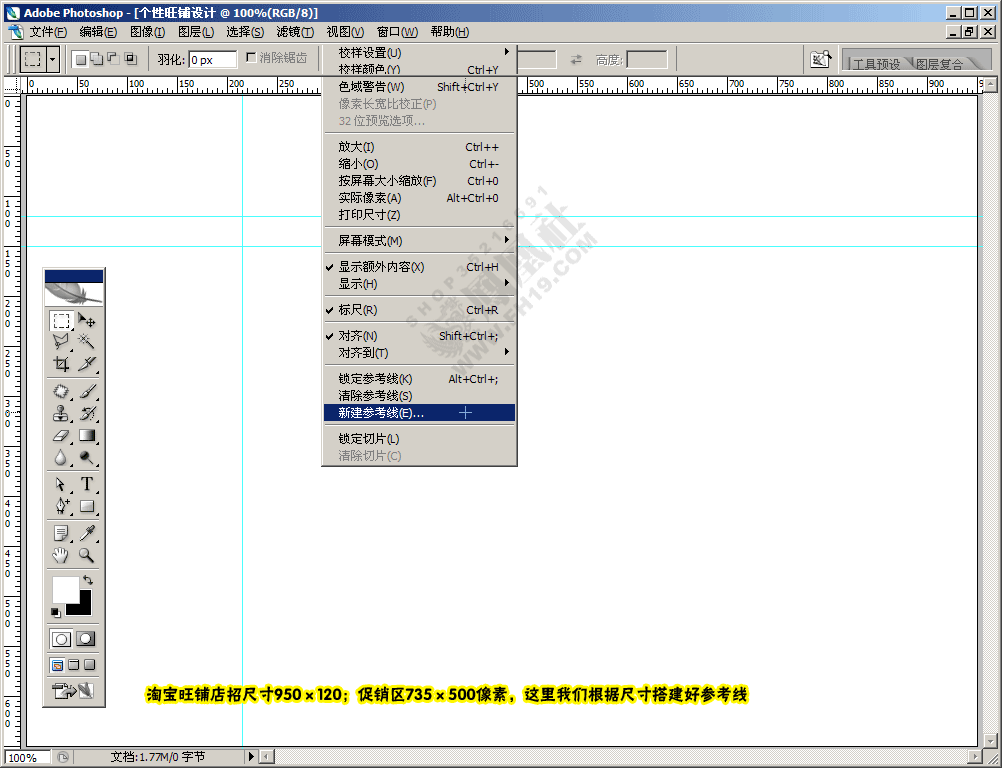
Task: Open the 编辑(E) menu
Action: point(98,31)
